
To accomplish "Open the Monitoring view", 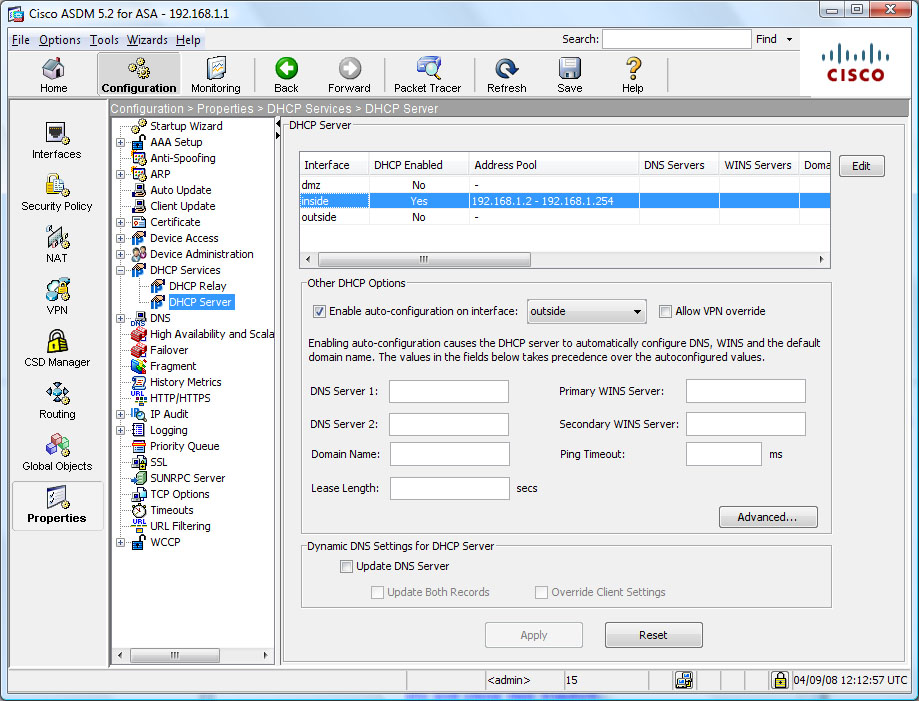I will [216, 74].
